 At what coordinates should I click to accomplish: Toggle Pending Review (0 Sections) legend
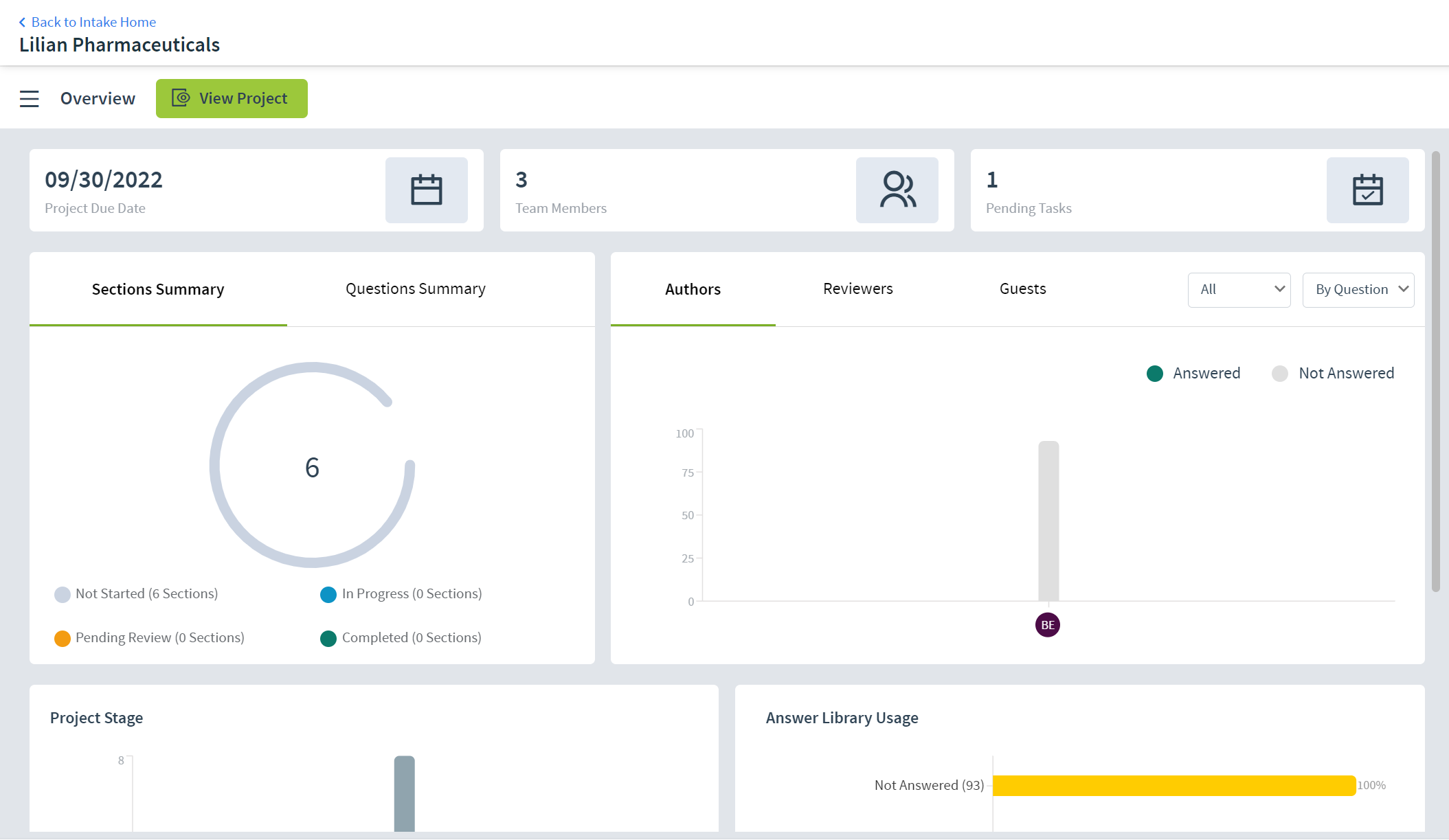(x=149, y=638)
